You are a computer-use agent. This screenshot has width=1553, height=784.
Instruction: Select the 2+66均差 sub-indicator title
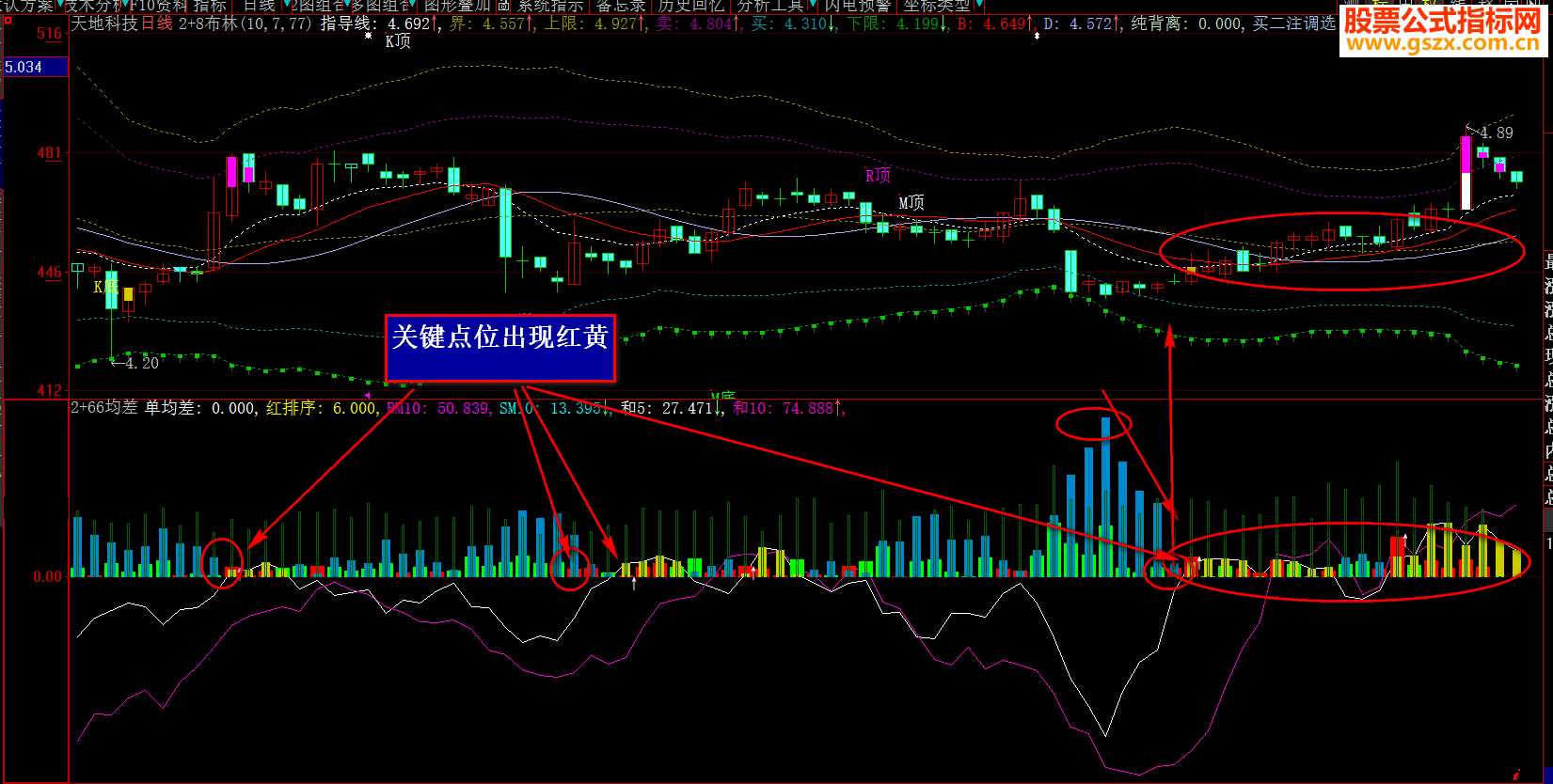coord(103,408)
